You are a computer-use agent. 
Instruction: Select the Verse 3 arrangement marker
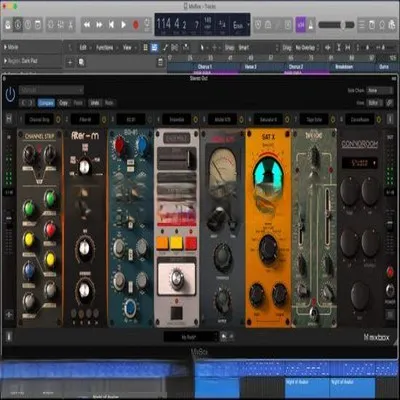tap(251, 67)
